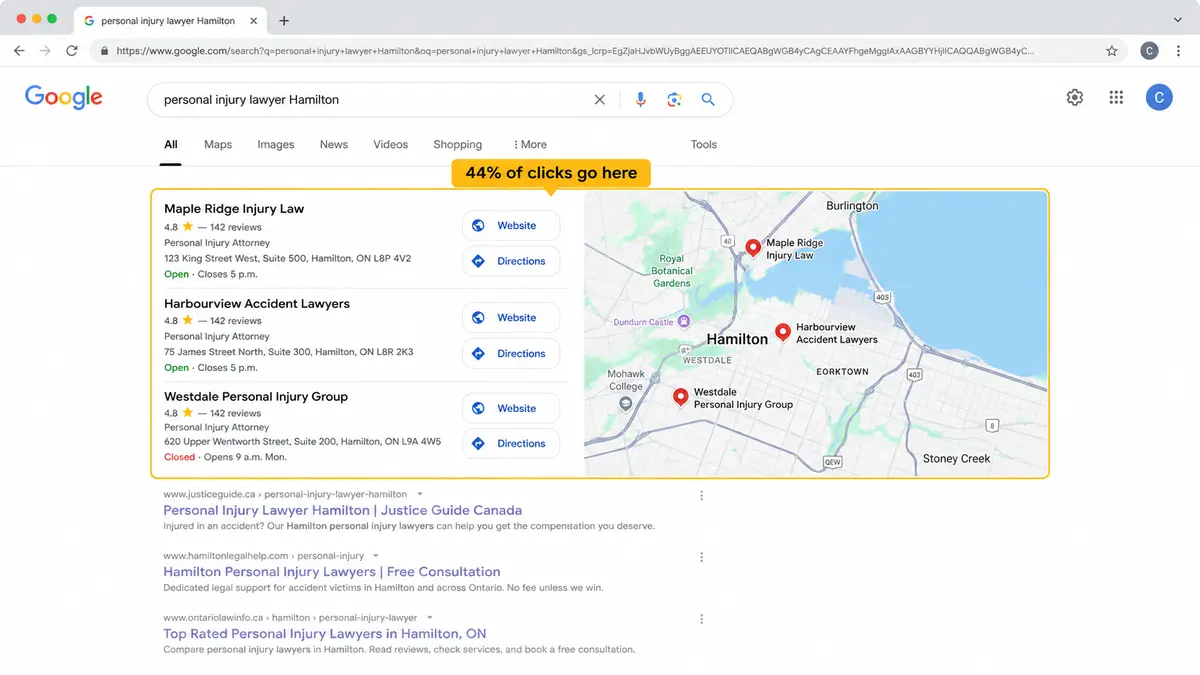Click the site info icon beside the URL
This screenshot has width=1200, height=675.
coord(103,50)
